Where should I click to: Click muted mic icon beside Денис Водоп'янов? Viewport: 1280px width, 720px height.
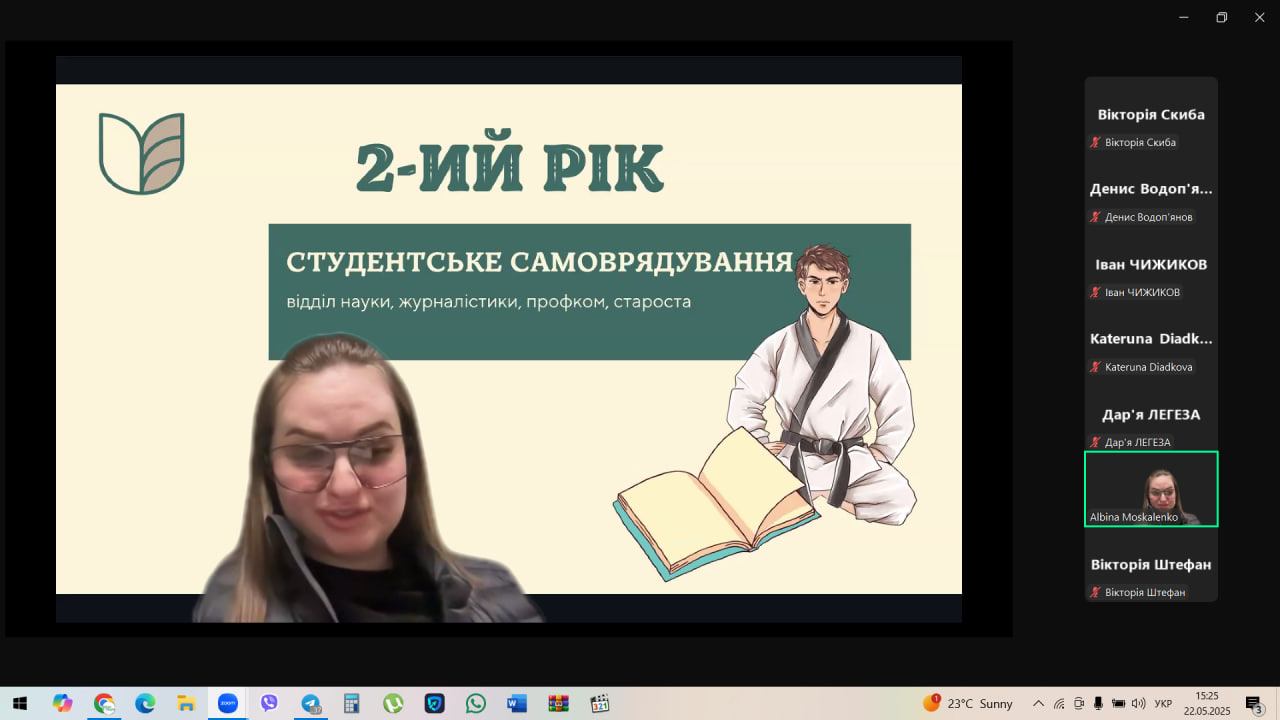pyautogui.click(x=1096, y=217)
